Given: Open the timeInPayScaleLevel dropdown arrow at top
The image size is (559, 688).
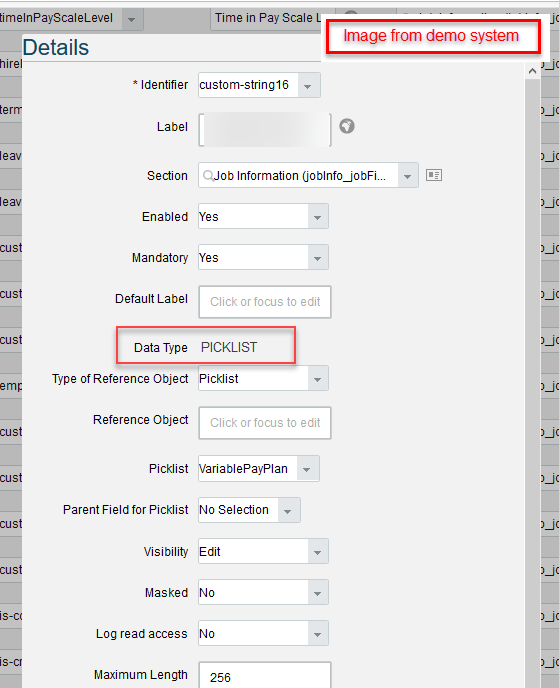Looking at the screenshot, I should point(132,19).
